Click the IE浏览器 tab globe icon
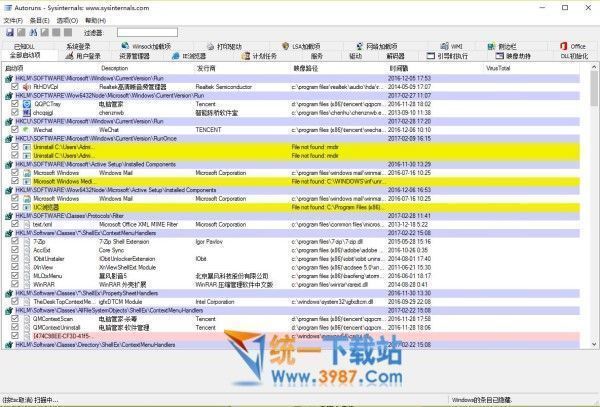This screenshot has width=600, height=407. pyautogui.click(x=175, y=56)
